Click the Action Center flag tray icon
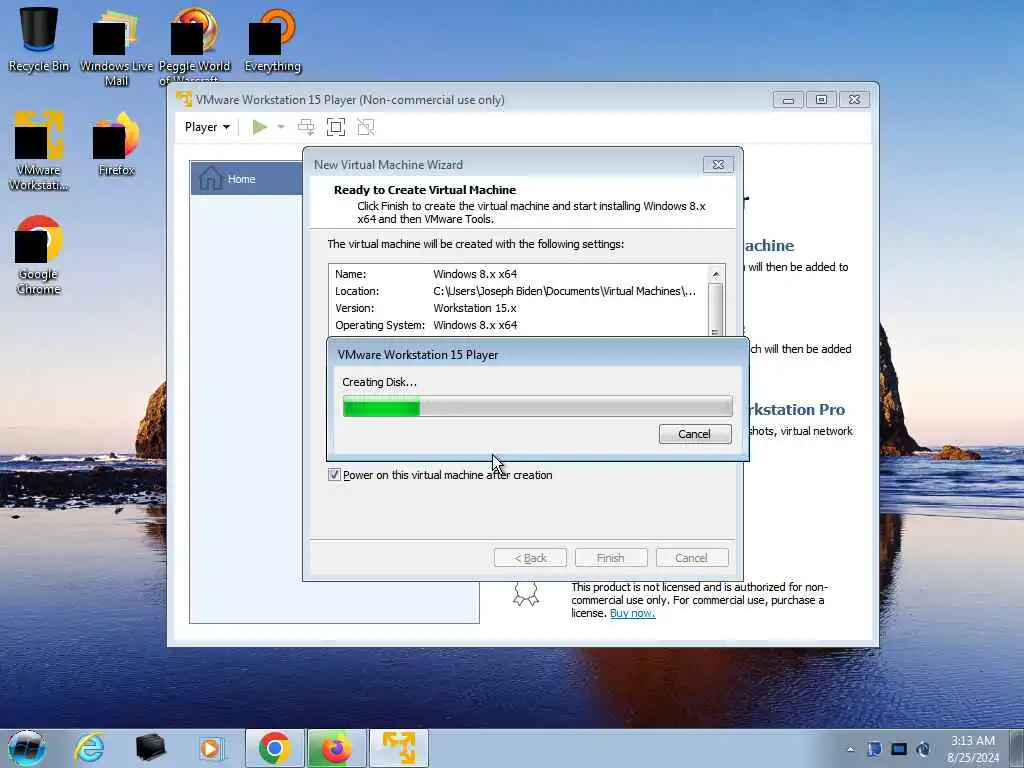Screen dimensions: 1024x768 click(x=874, y=748)
